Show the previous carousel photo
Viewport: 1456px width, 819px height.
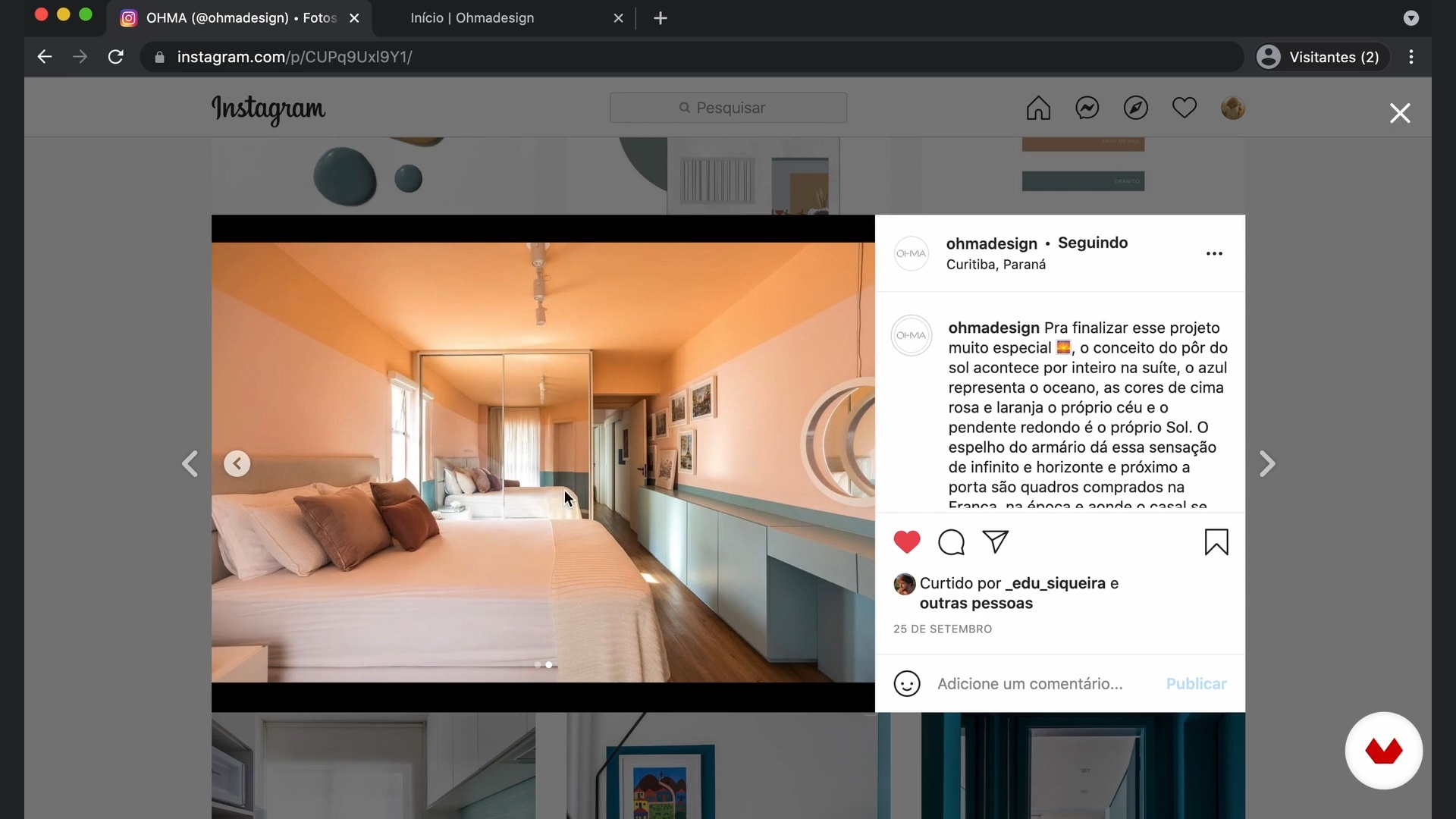[237, 463]
